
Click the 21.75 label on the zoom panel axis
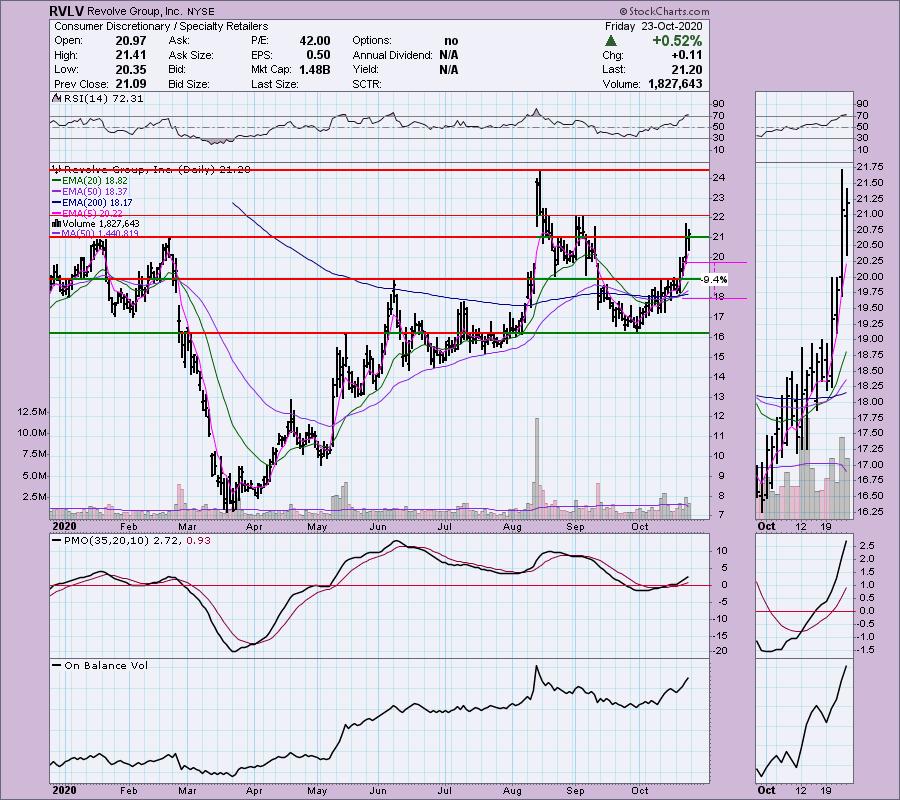click(870, 167)
